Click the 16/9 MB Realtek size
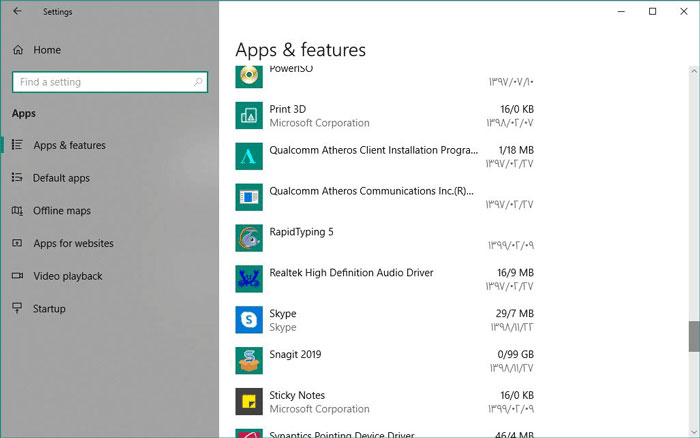 pyautogui.click(x=516, y=272)
